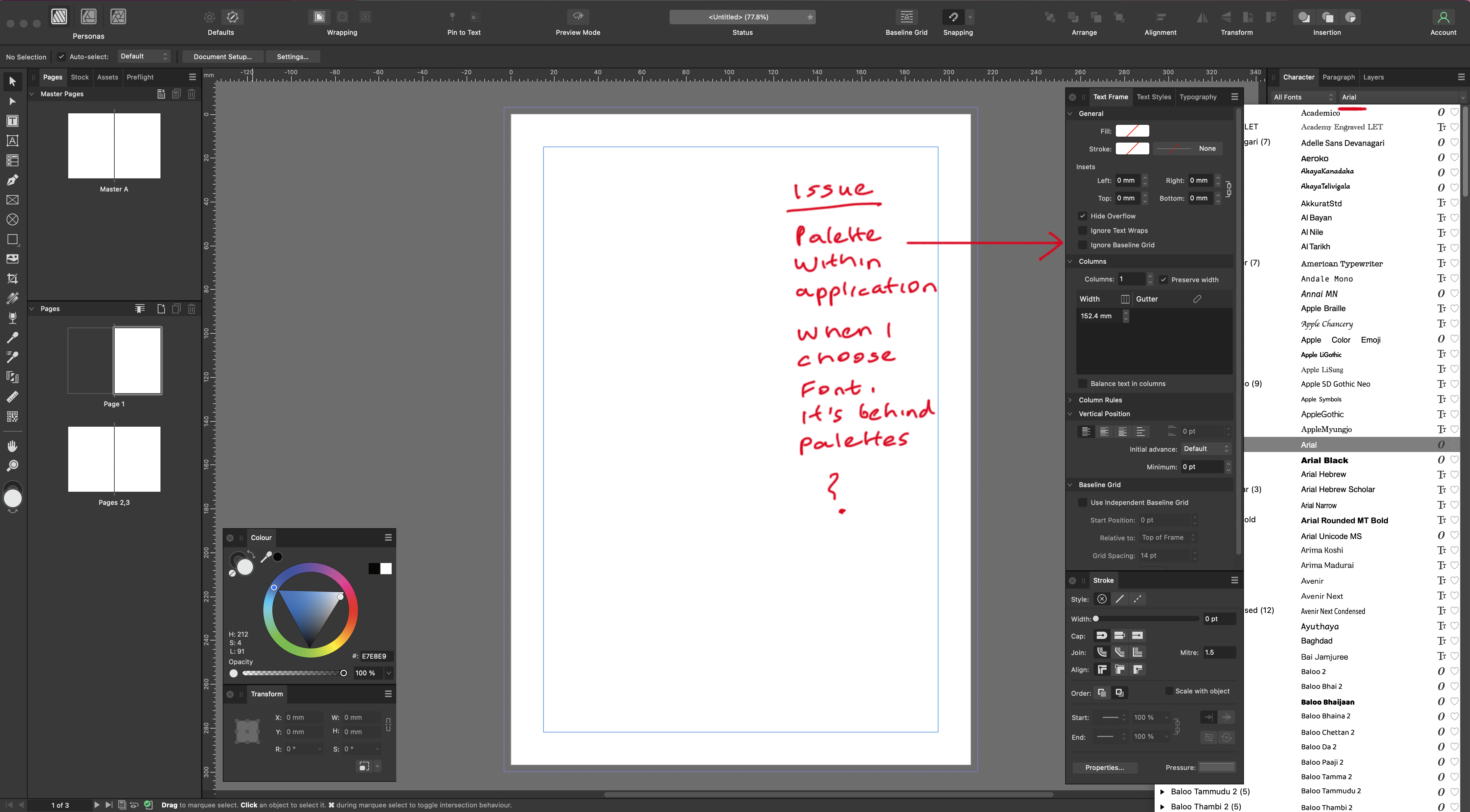Enable Ignore Text Wraps
Image resolution: width=1470 pixels, height=812 pixels.
click(x=1082, y=231)
